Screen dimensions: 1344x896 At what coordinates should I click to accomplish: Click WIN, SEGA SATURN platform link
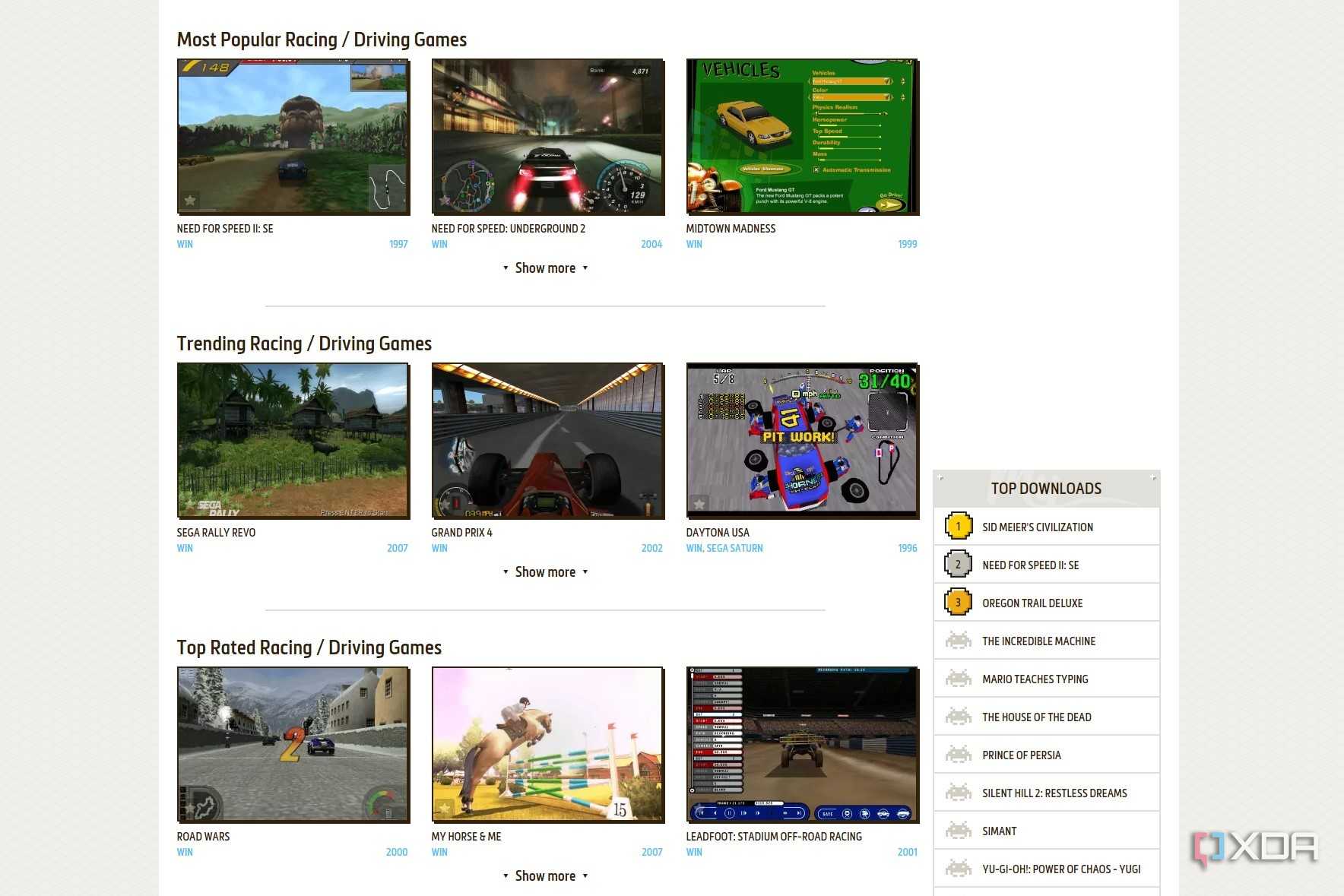724,548
